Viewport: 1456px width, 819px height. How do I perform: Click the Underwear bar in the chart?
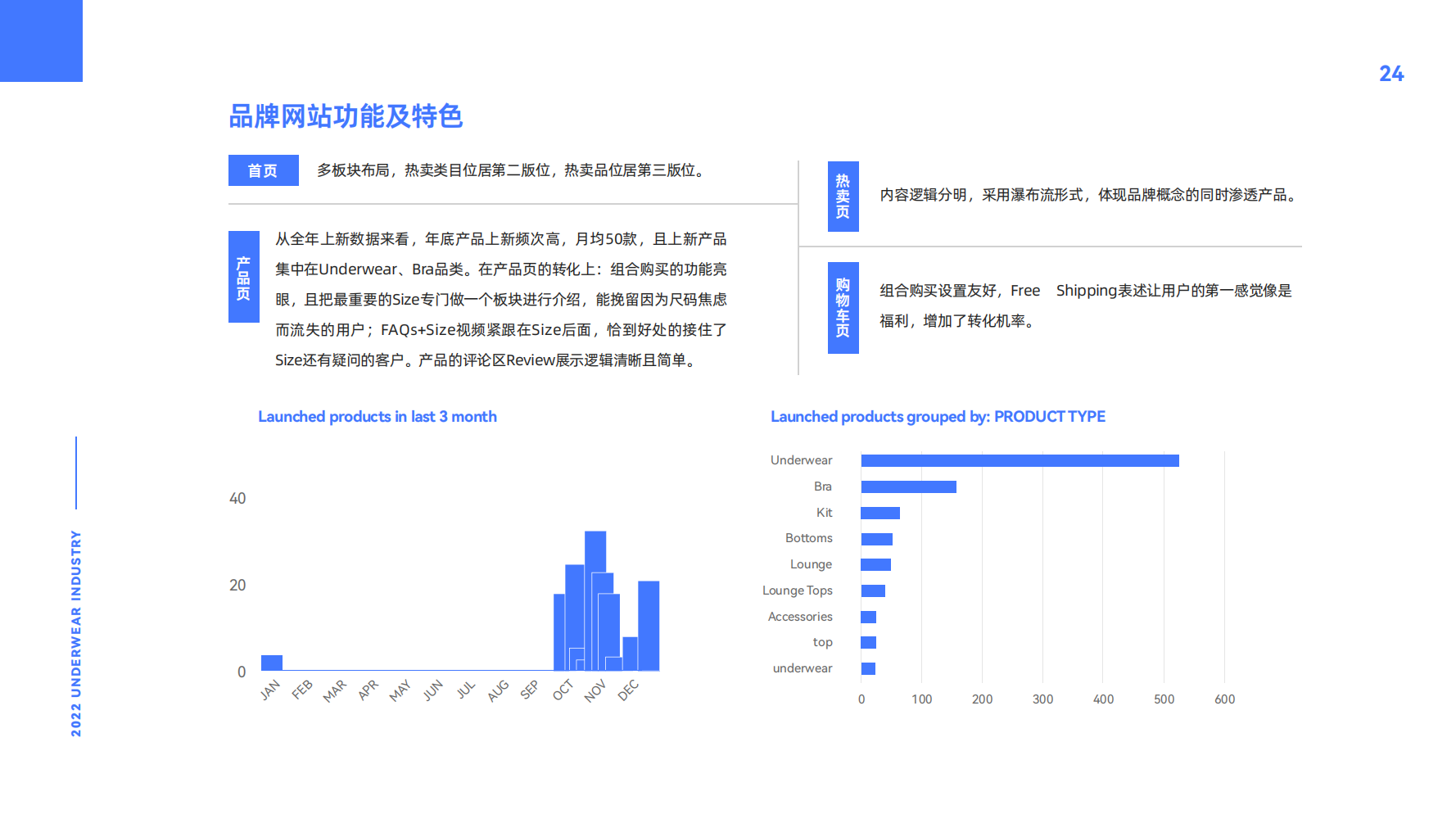(x=1020, y=461)
